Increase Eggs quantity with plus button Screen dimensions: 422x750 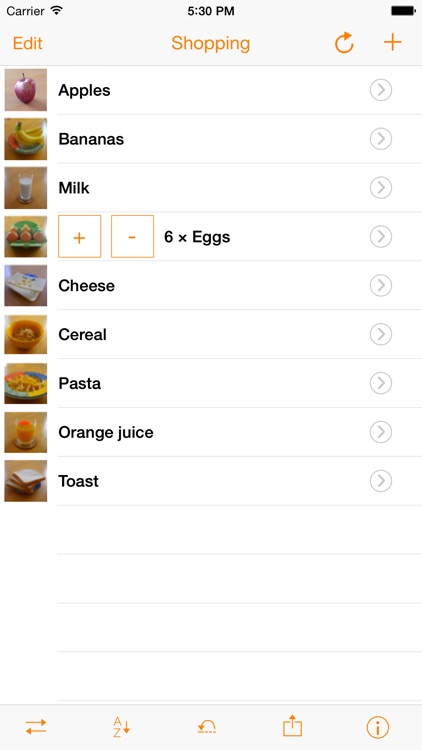[79, 236]
